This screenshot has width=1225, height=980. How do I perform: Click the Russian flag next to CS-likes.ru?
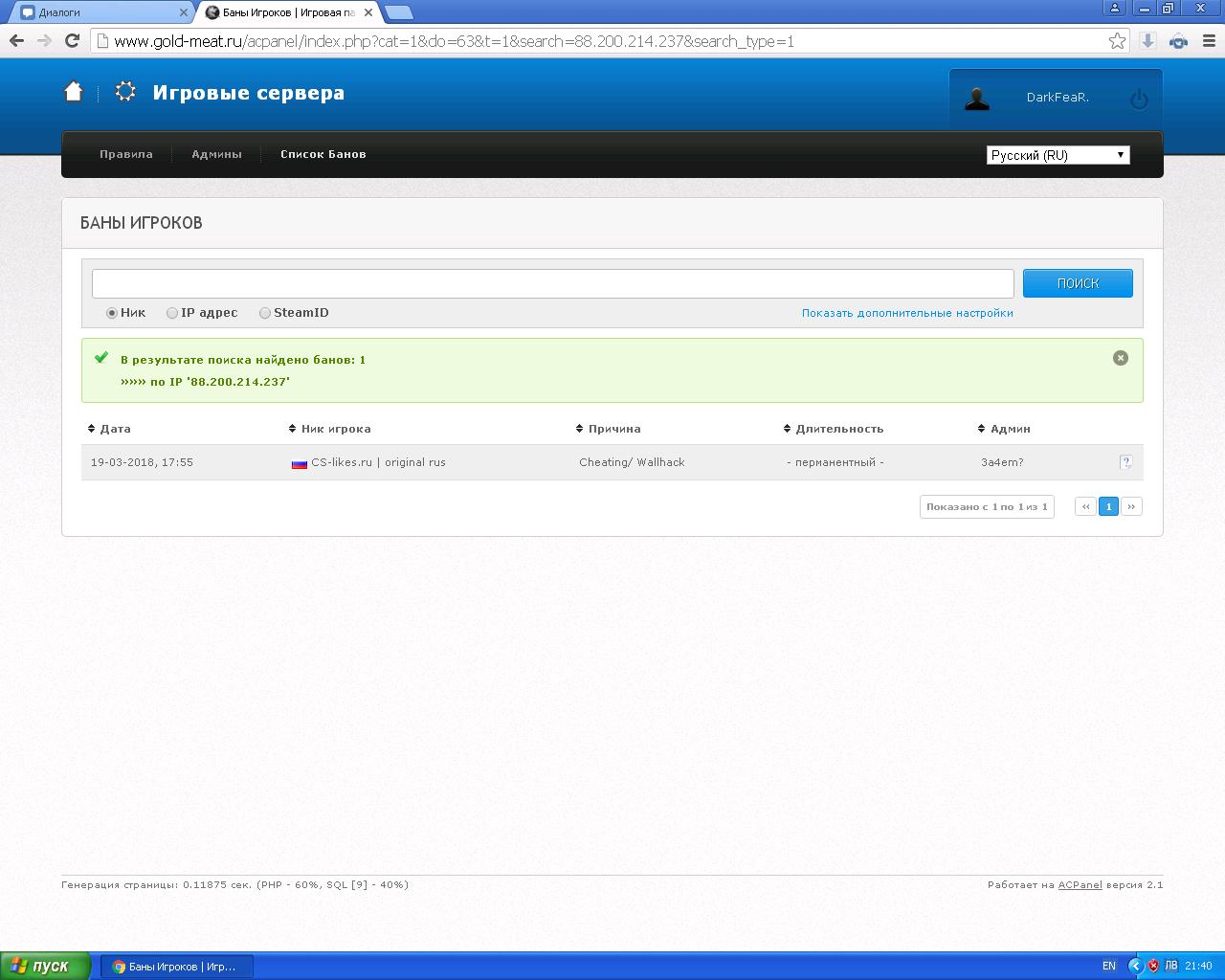point(300,463)
